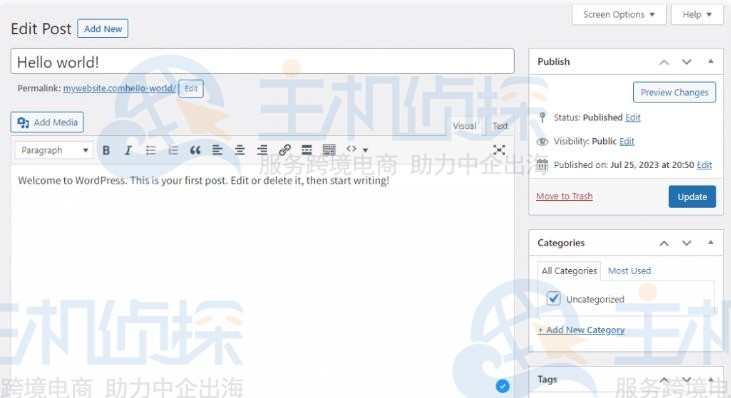Screen dimensions: 731x398
Task: Click the Update button
Action: 692,197
